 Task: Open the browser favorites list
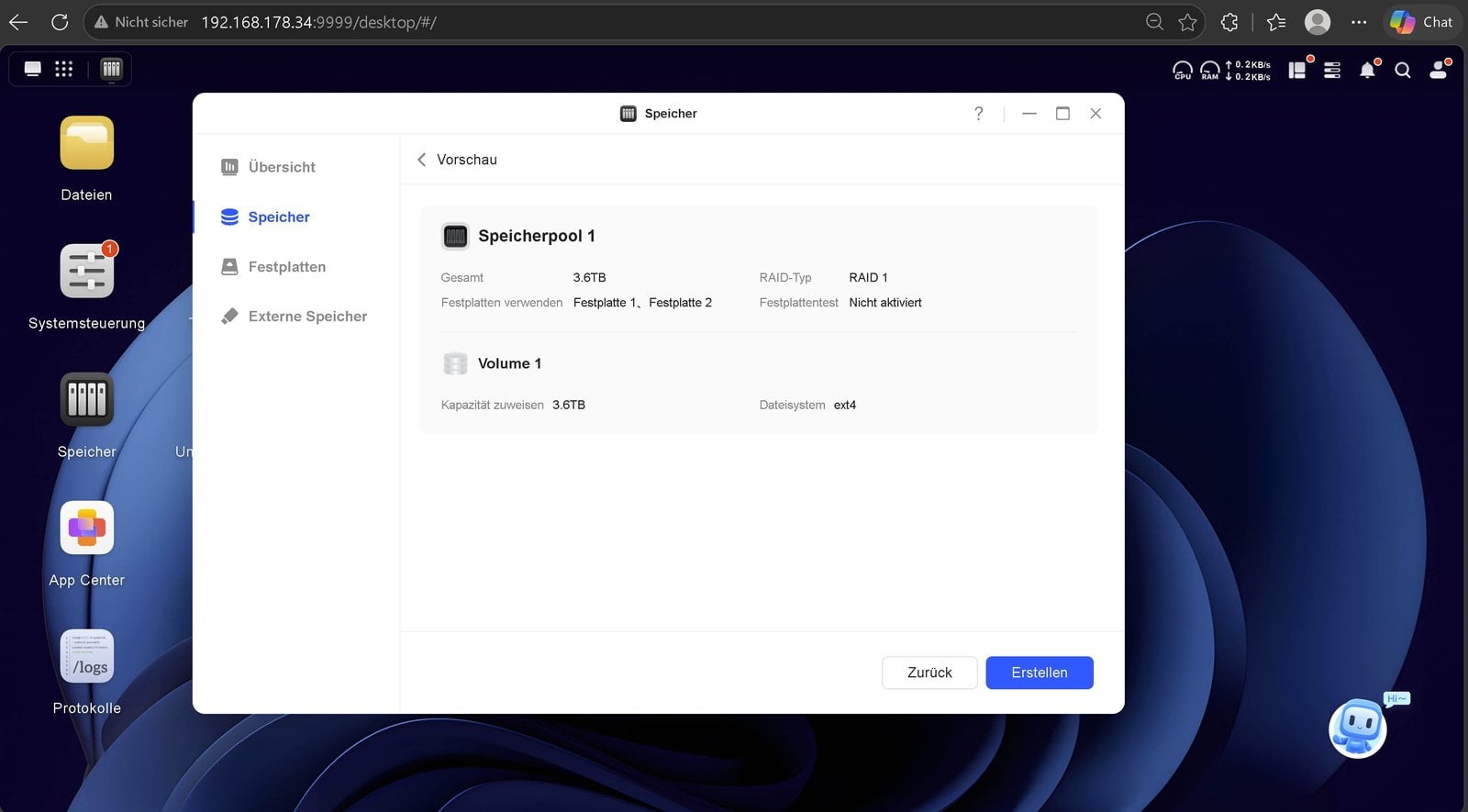click(x=1275, y=22)
